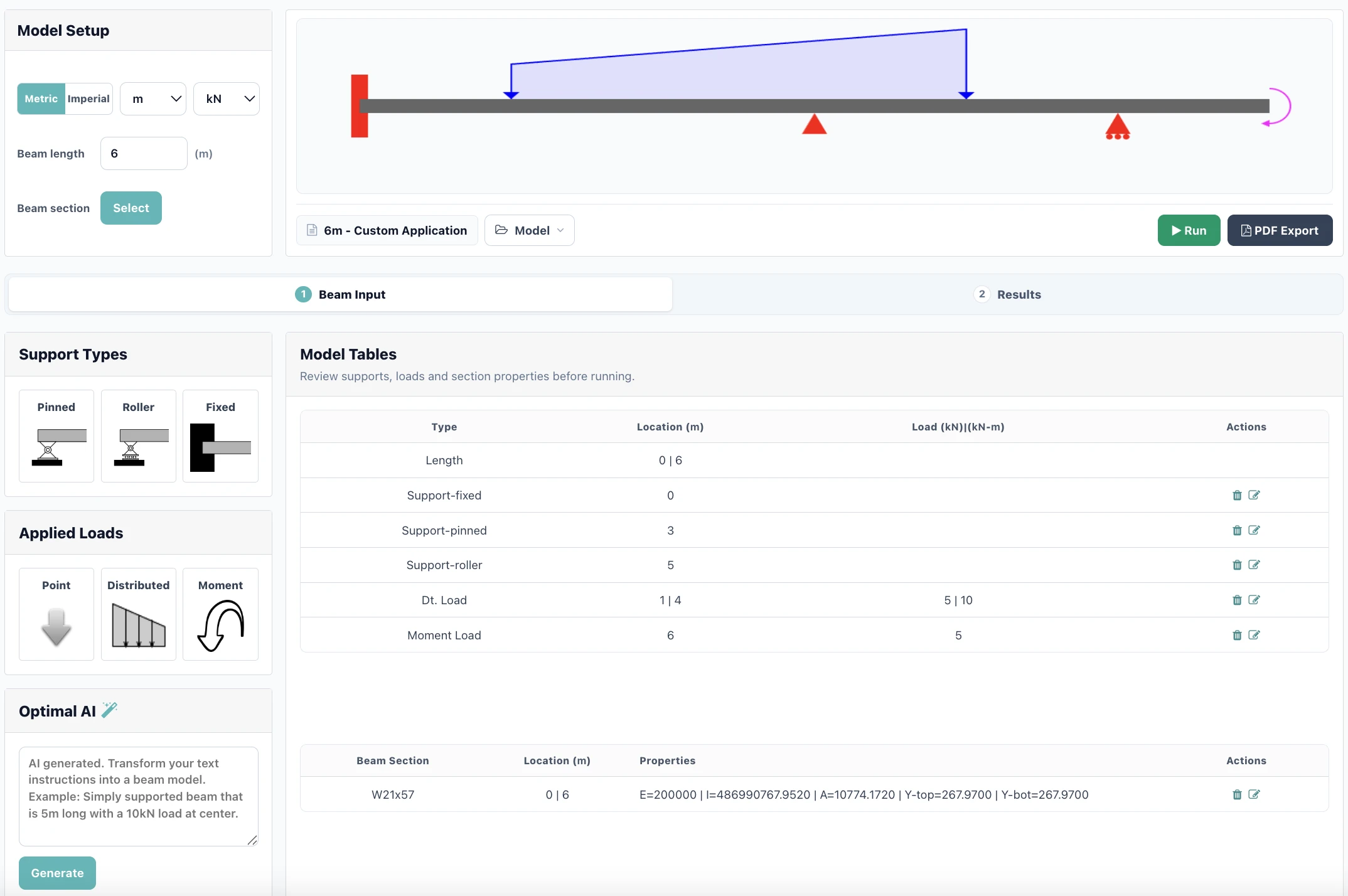Click the 6m - Custom Application title
Viewport: 1348px width, 896px height.
(x=387, y=230)
